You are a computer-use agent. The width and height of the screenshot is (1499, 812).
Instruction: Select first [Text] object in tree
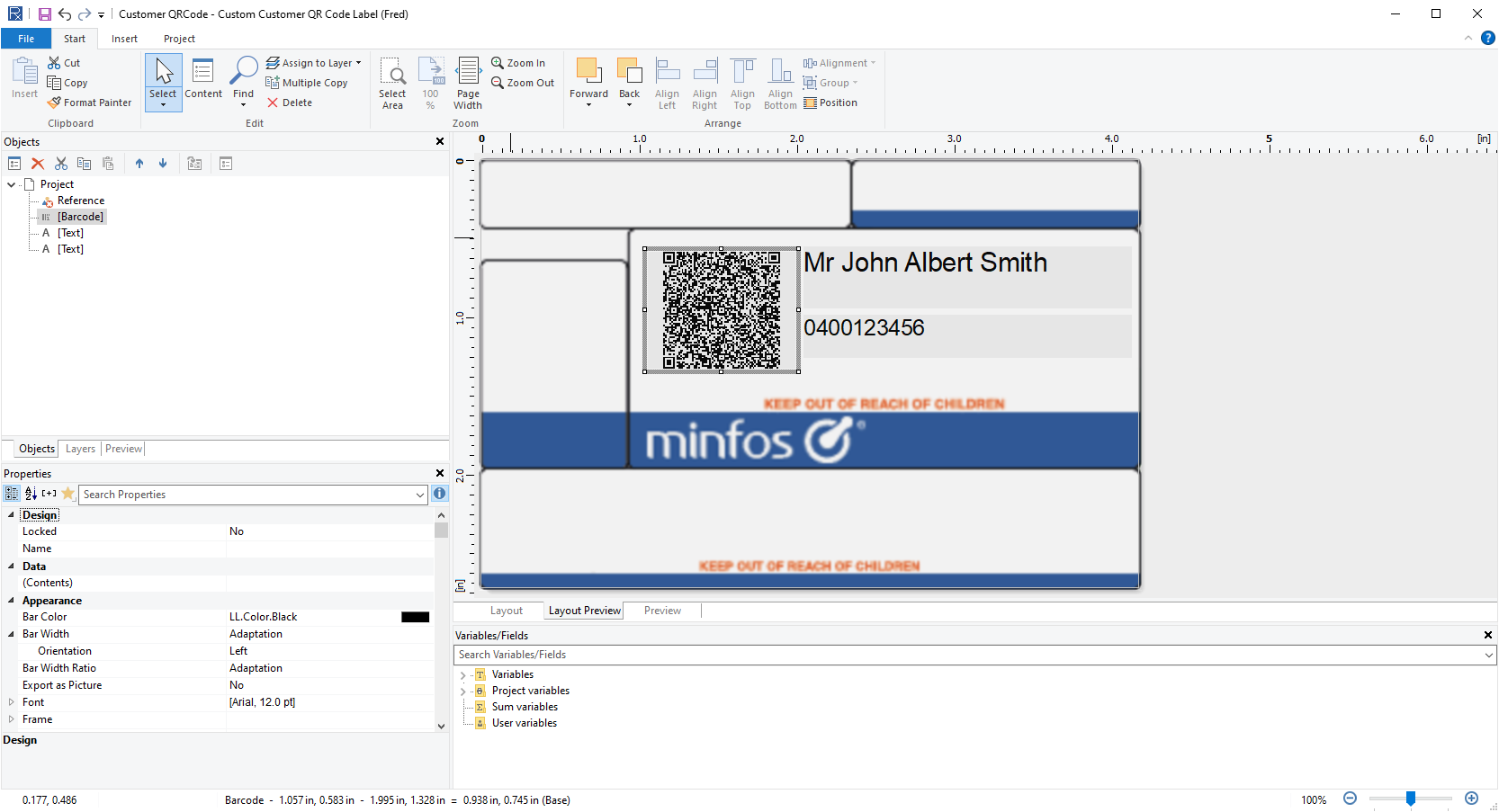point(70,233)
